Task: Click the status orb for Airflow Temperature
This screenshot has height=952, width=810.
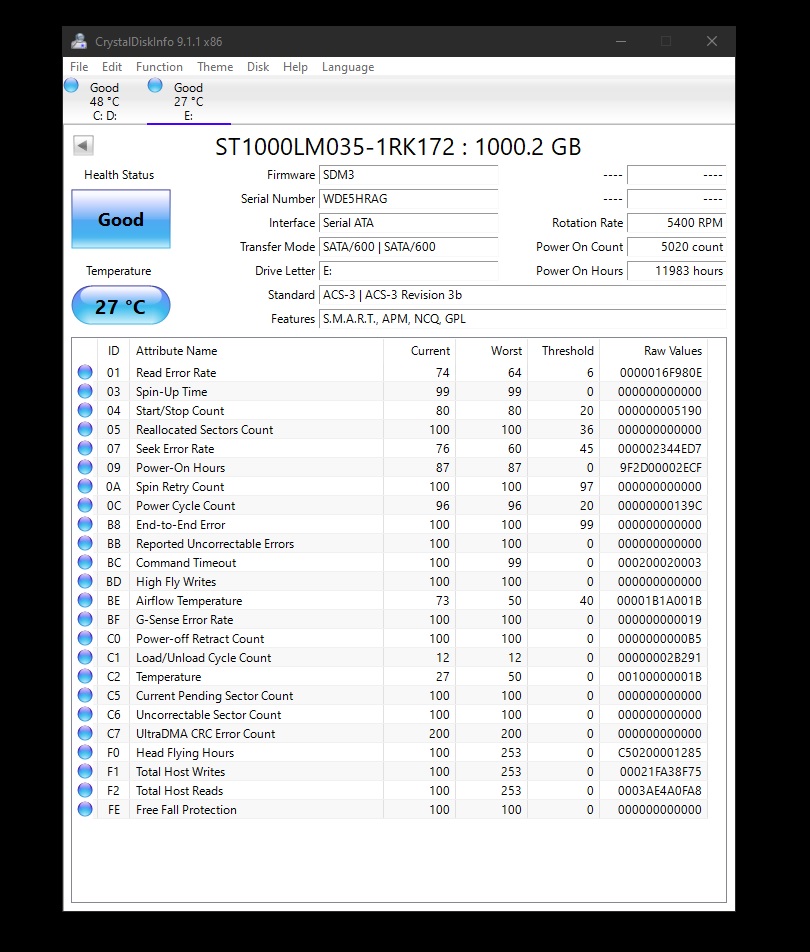Action: point(85,600)
